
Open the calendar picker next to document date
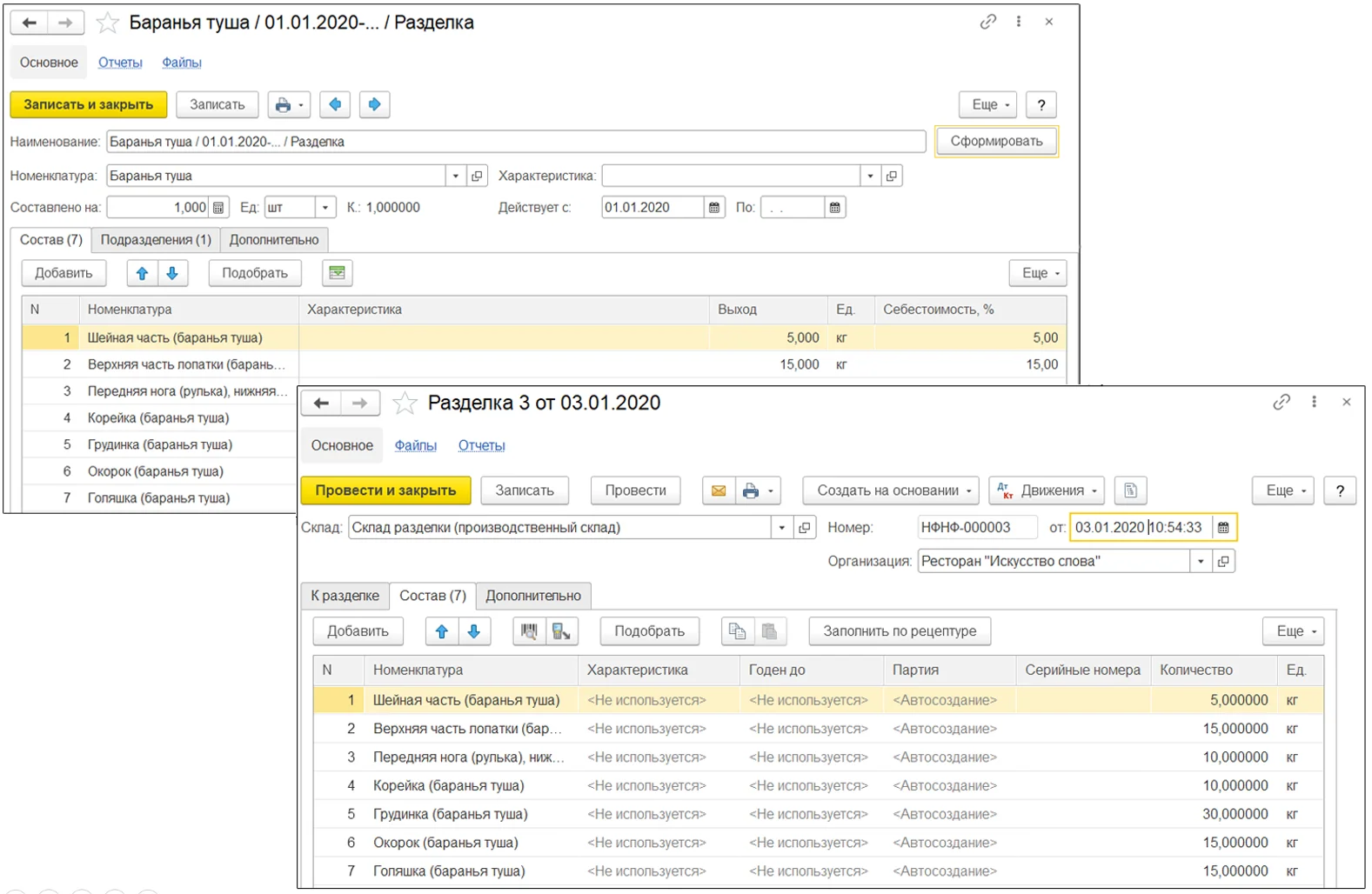(x=1223, y=528)
